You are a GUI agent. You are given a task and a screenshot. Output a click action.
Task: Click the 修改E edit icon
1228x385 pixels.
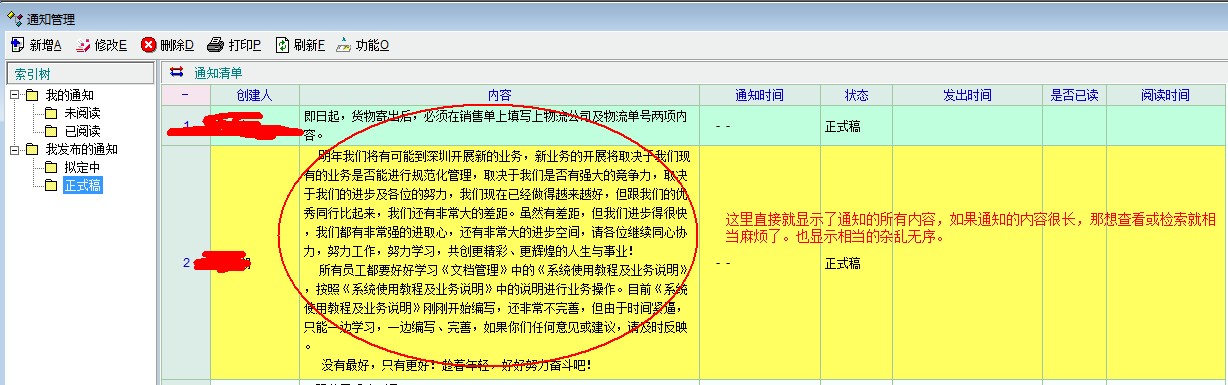[x=83, y=45]
